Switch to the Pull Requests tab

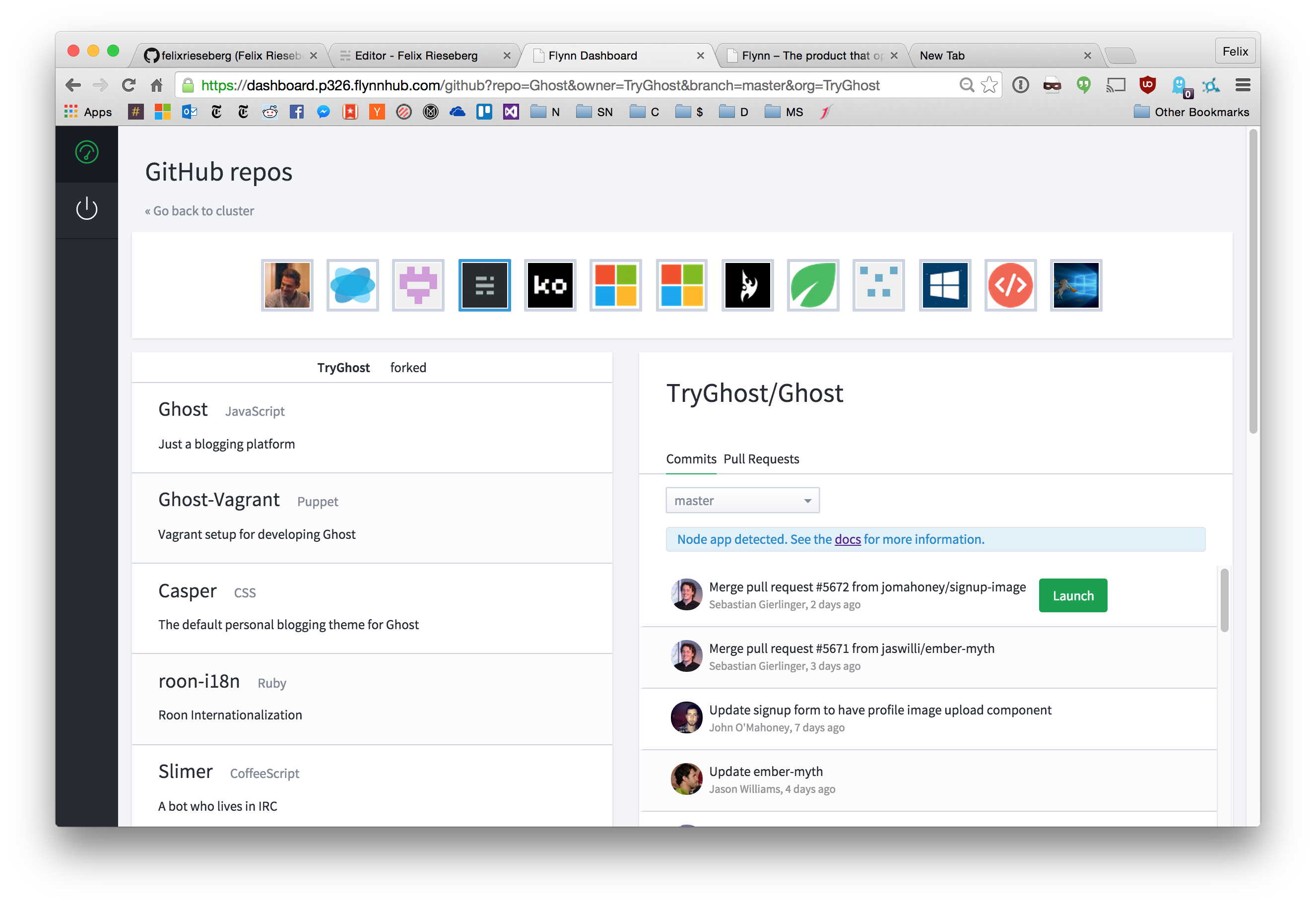pyautogui.click(x=761, y=458)
